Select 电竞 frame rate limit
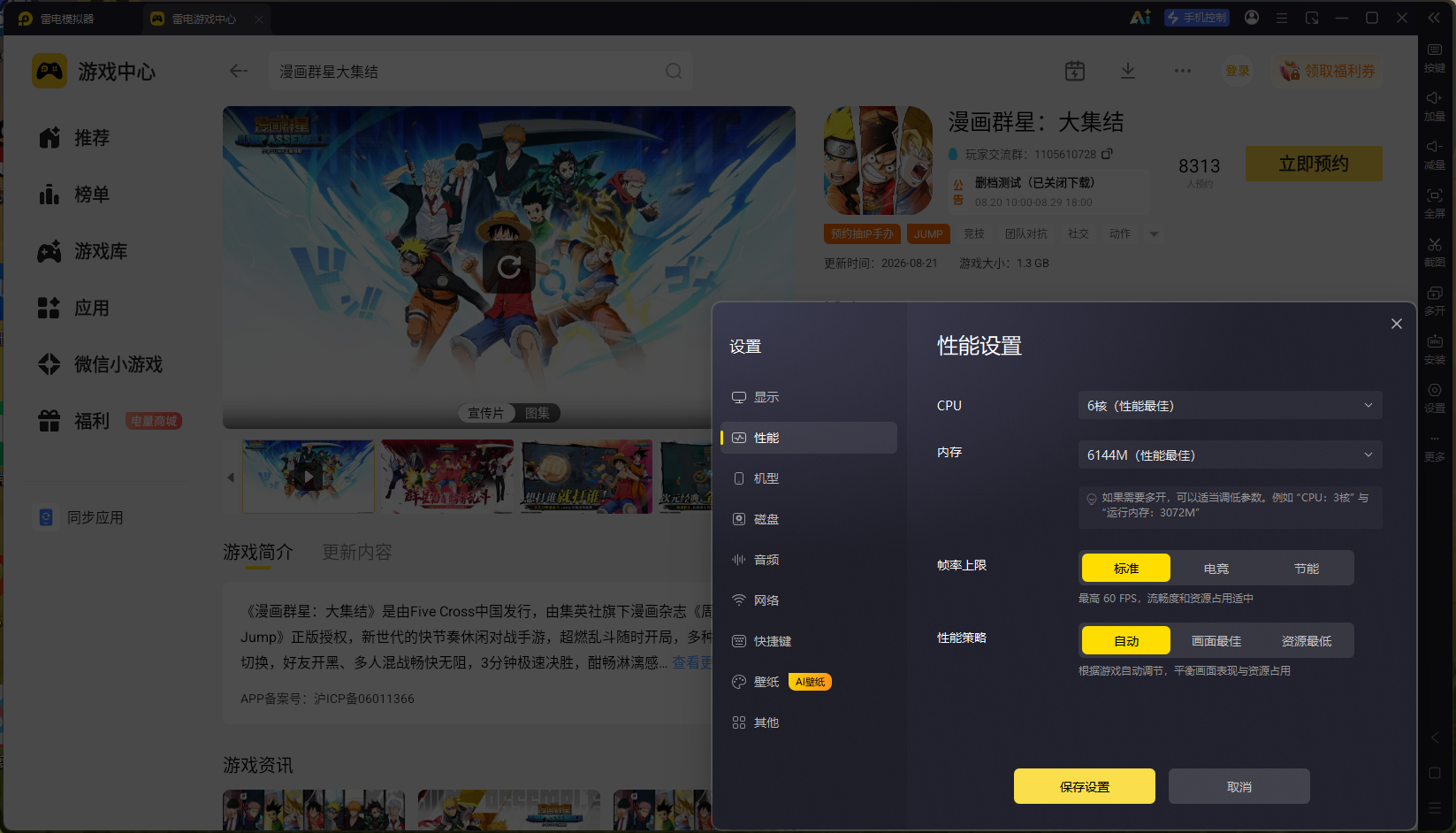1456x833 pixels. coord(1216,569)
